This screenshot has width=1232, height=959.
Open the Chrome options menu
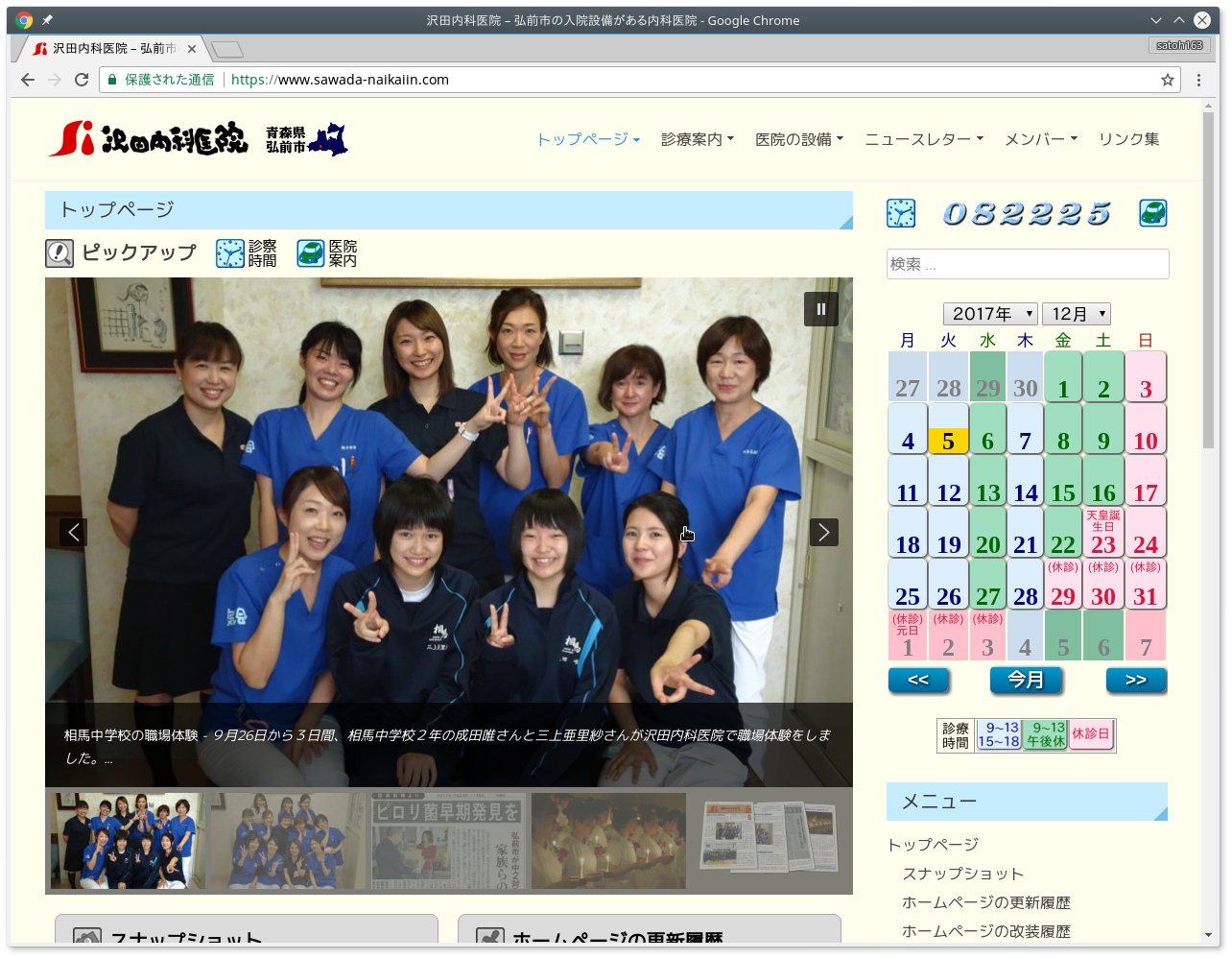(x=1198, y=80)
